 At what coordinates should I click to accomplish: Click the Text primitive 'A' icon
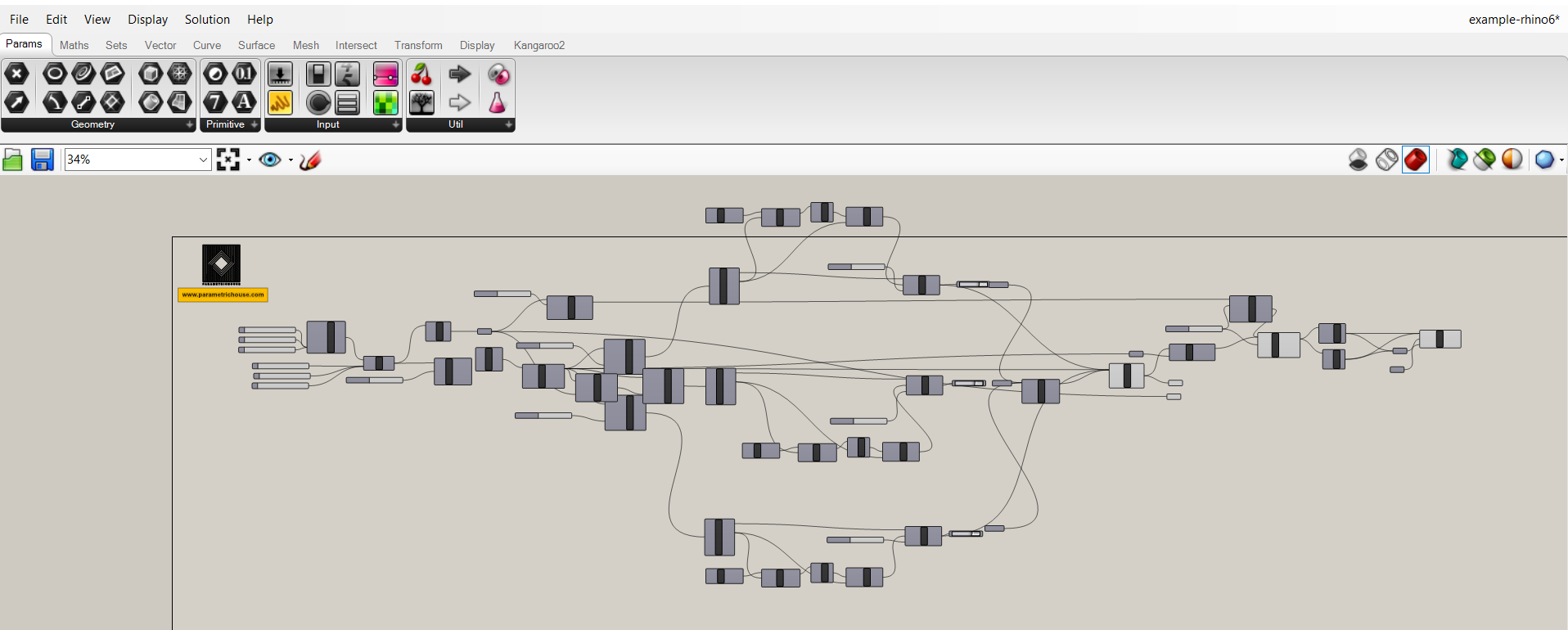pos(244,102)
